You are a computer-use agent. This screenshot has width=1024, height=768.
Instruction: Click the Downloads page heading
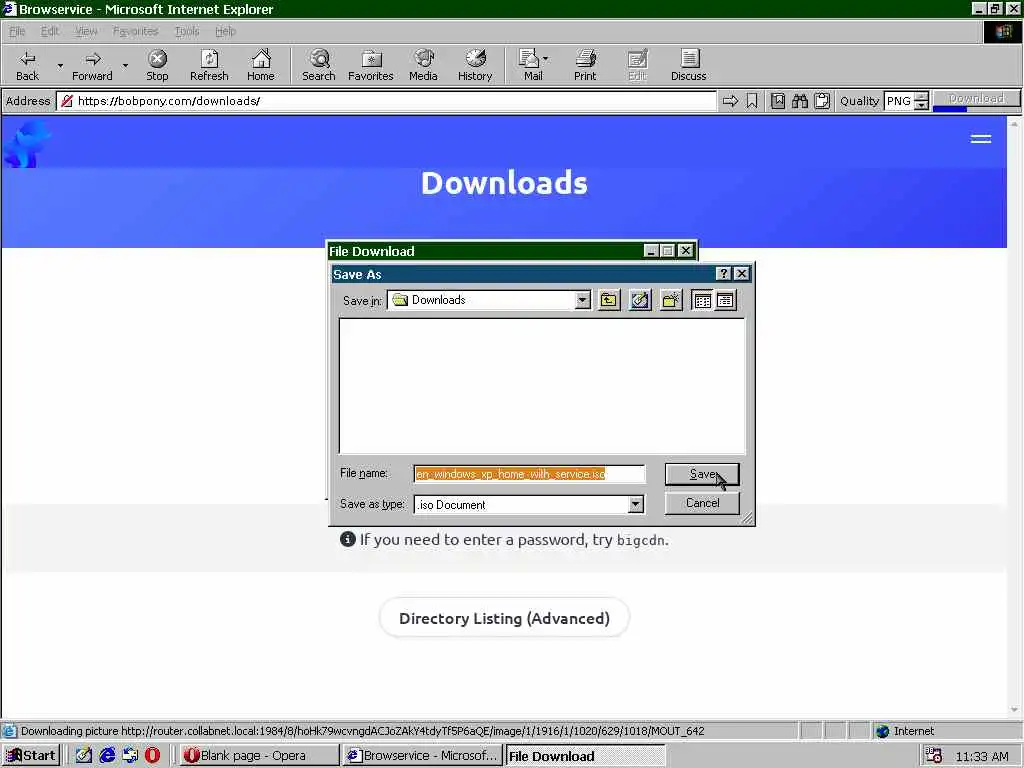pos(504,183)
